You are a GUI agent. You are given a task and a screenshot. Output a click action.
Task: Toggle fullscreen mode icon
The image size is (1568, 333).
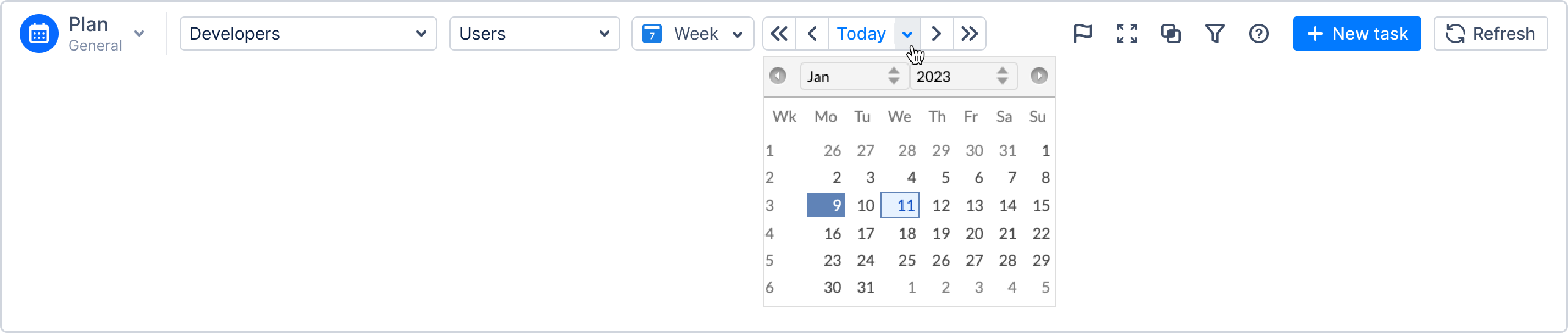pyautogui.click(x=1127, y=34)
